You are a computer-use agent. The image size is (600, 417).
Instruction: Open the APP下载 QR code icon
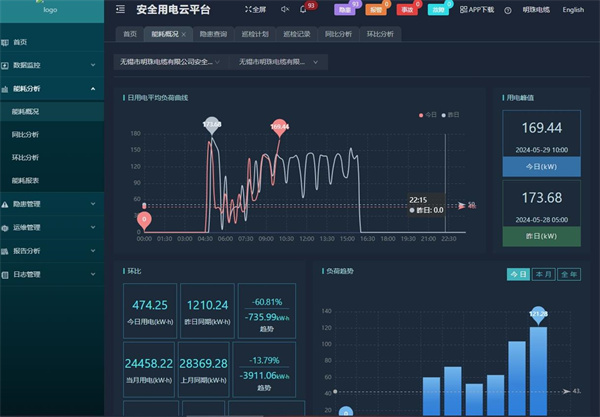point(462,10)
